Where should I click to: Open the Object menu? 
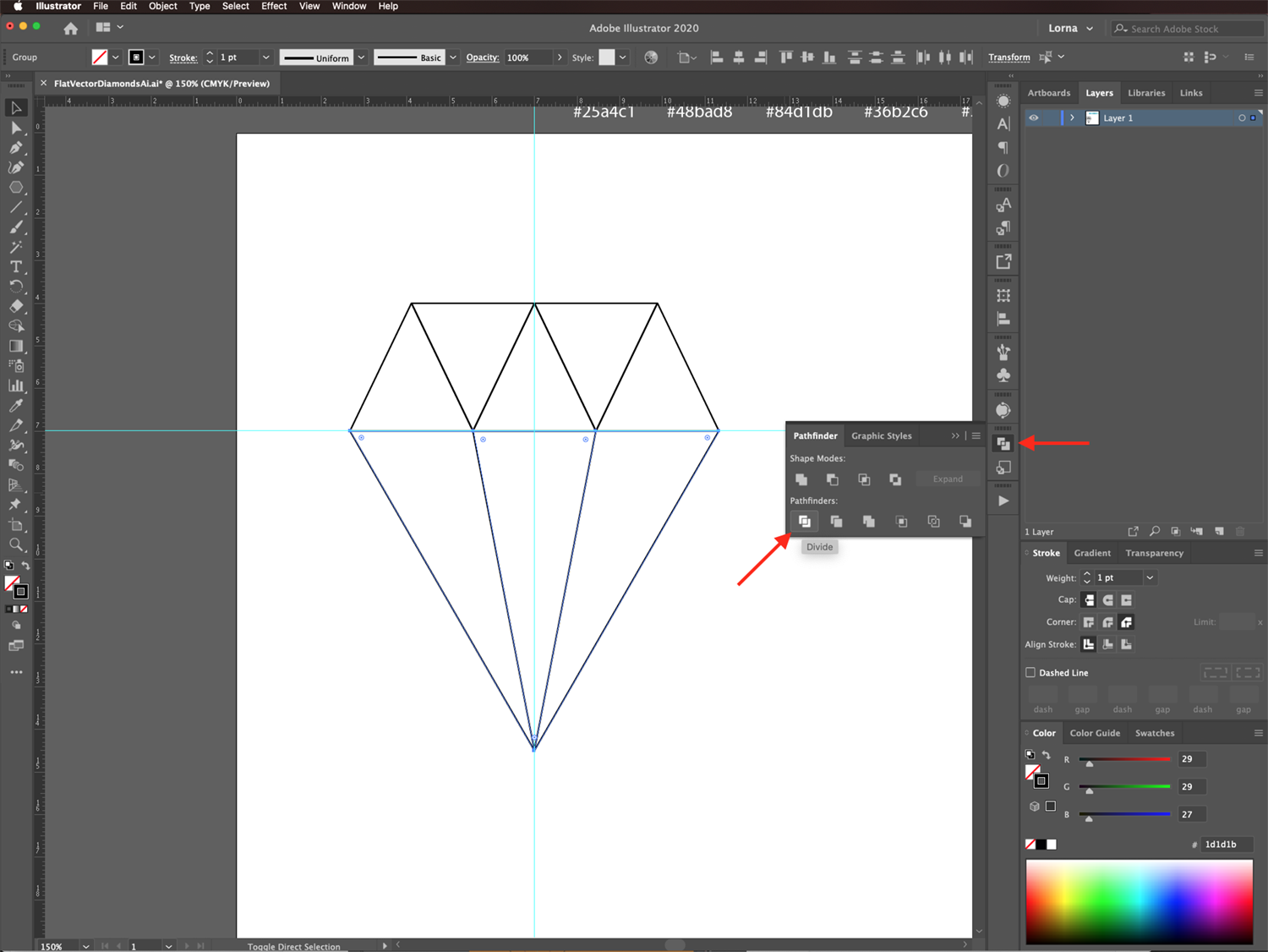[163, 6]
